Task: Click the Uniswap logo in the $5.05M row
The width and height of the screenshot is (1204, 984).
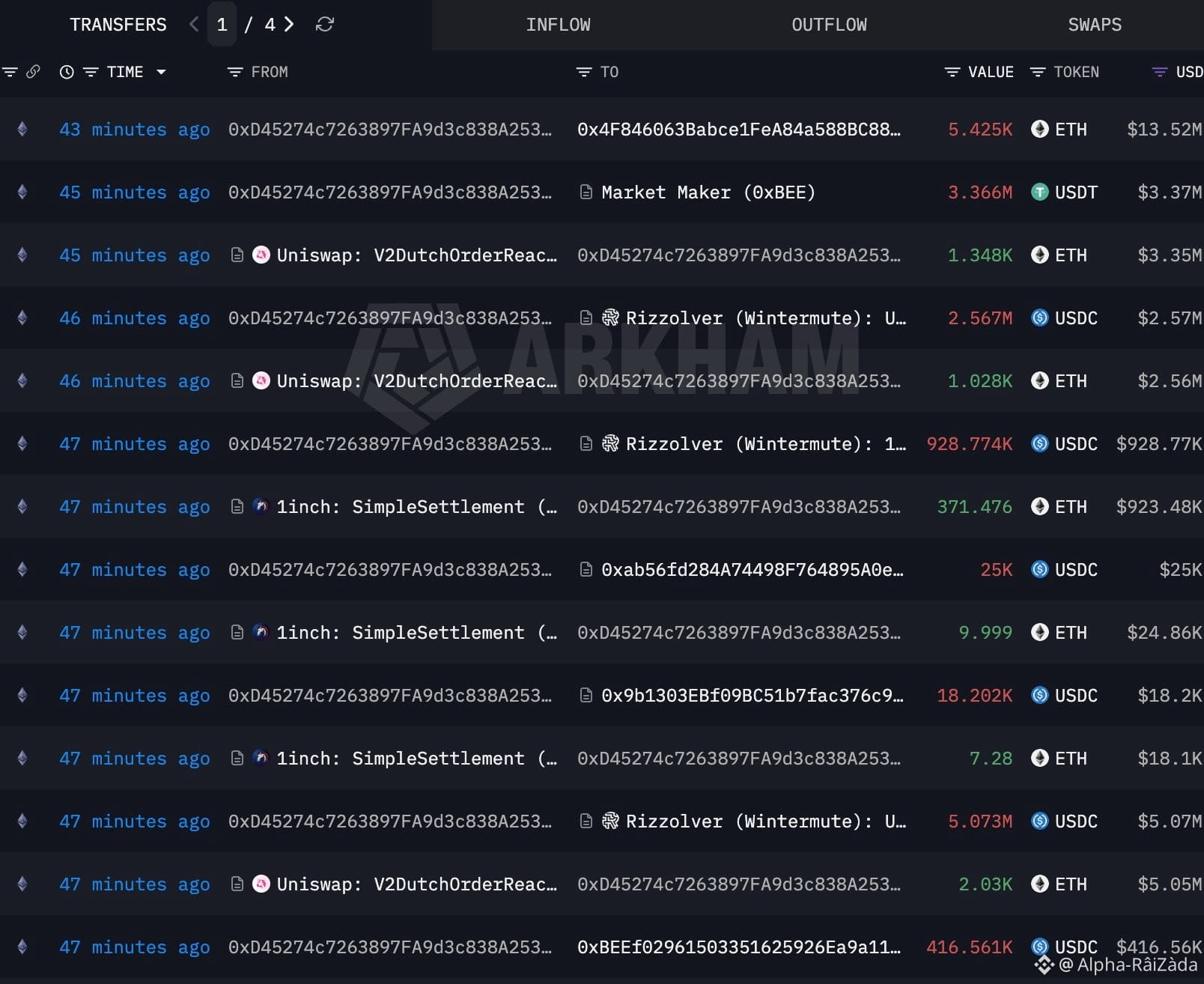Action: tap(261, 884)
